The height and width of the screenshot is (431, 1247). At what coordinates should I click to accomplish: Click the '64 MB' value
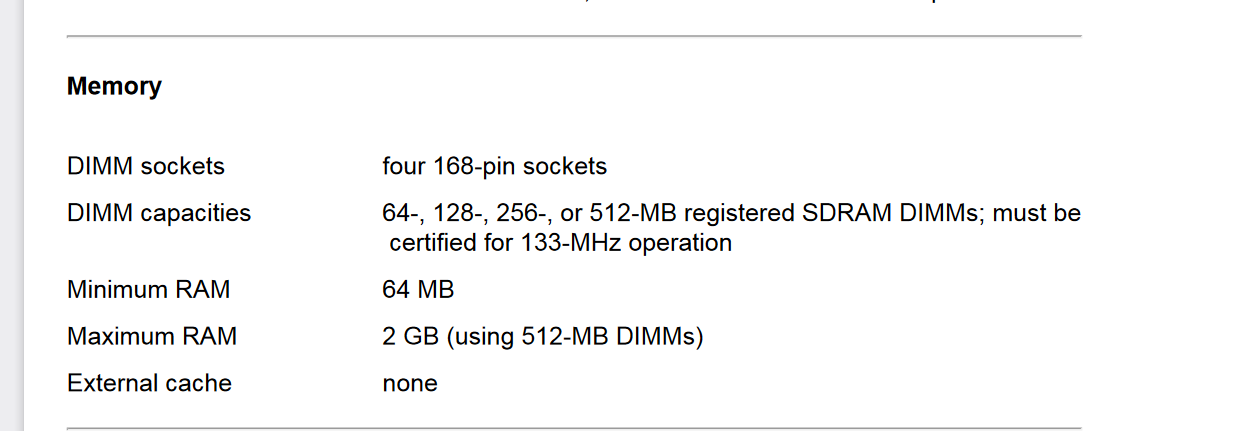tap(418, 290)
